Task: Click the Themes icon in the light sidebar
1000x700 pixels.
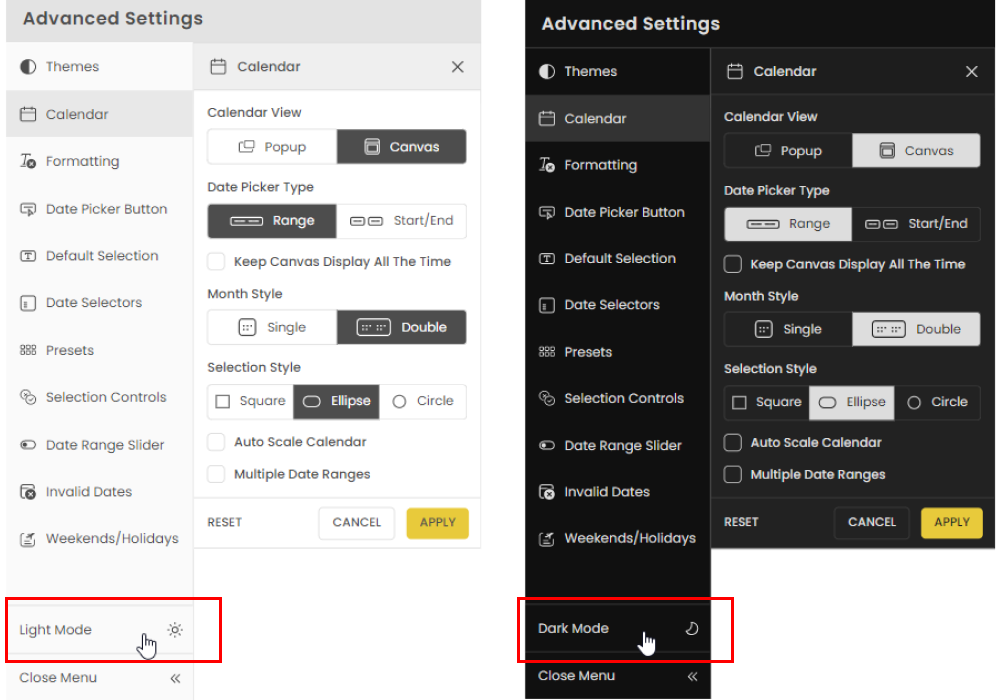Action: [x=28, y=67]
